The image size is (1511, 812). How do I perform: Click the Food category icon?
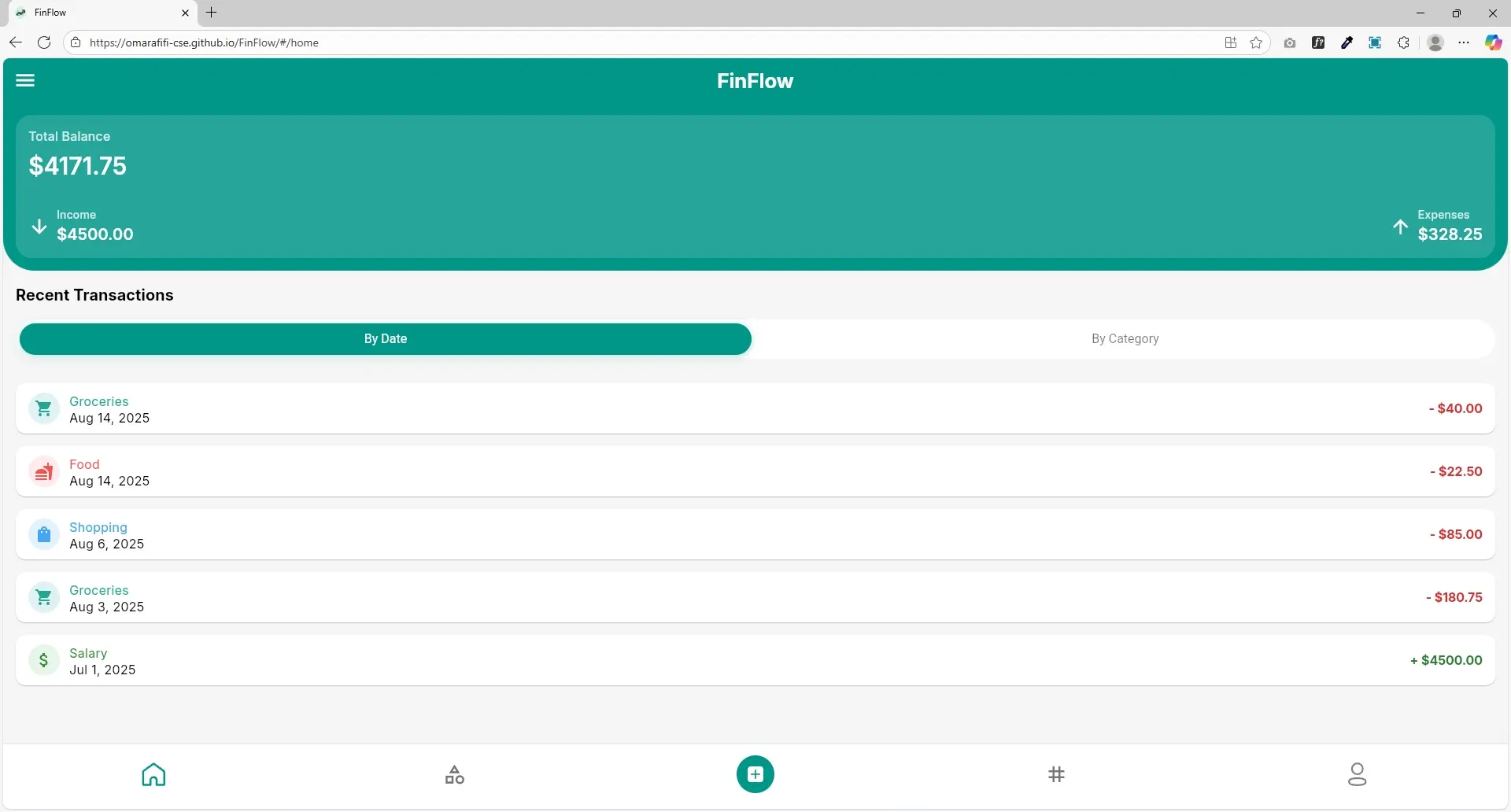(44, 471)
